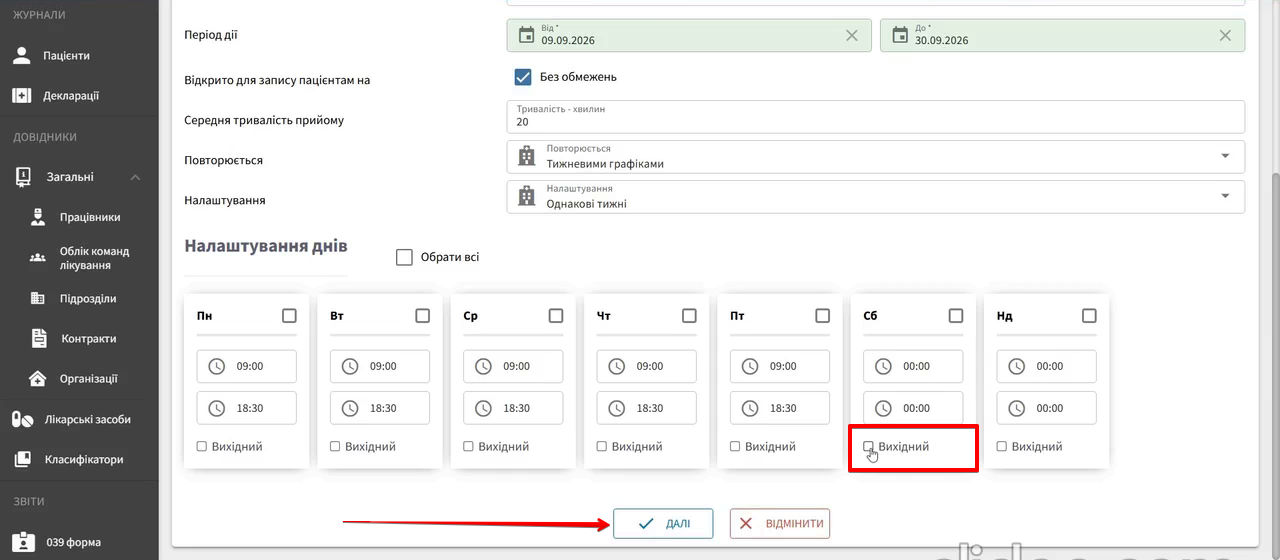Click the 039 форма report icon
The height and width of the screenshot is (560, 1280).
(x=22, y=542)
